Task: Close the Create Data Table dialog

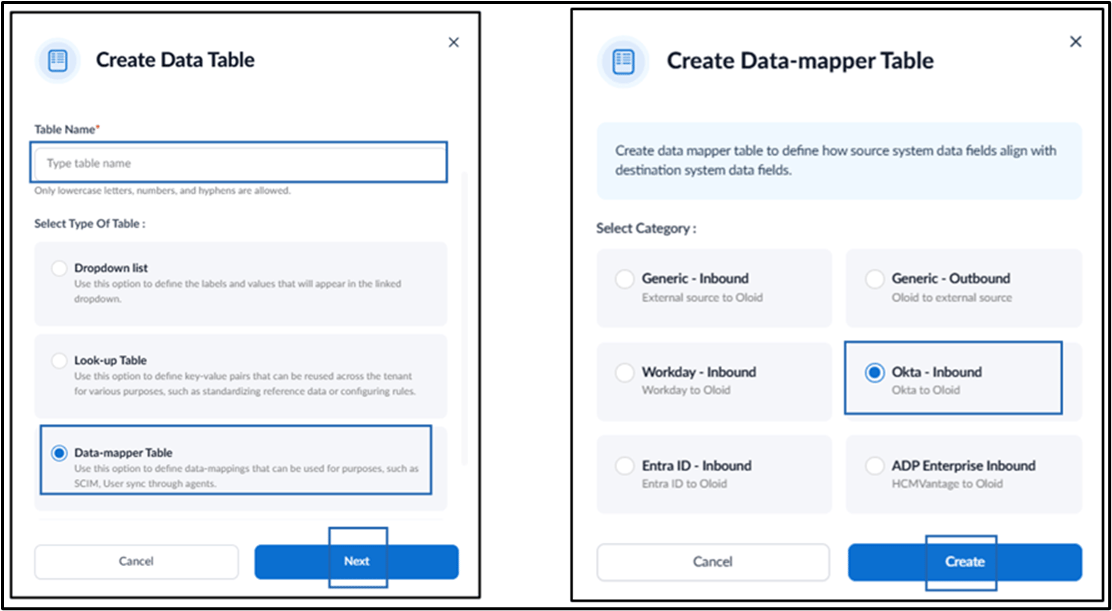Action: coord(454,43)
